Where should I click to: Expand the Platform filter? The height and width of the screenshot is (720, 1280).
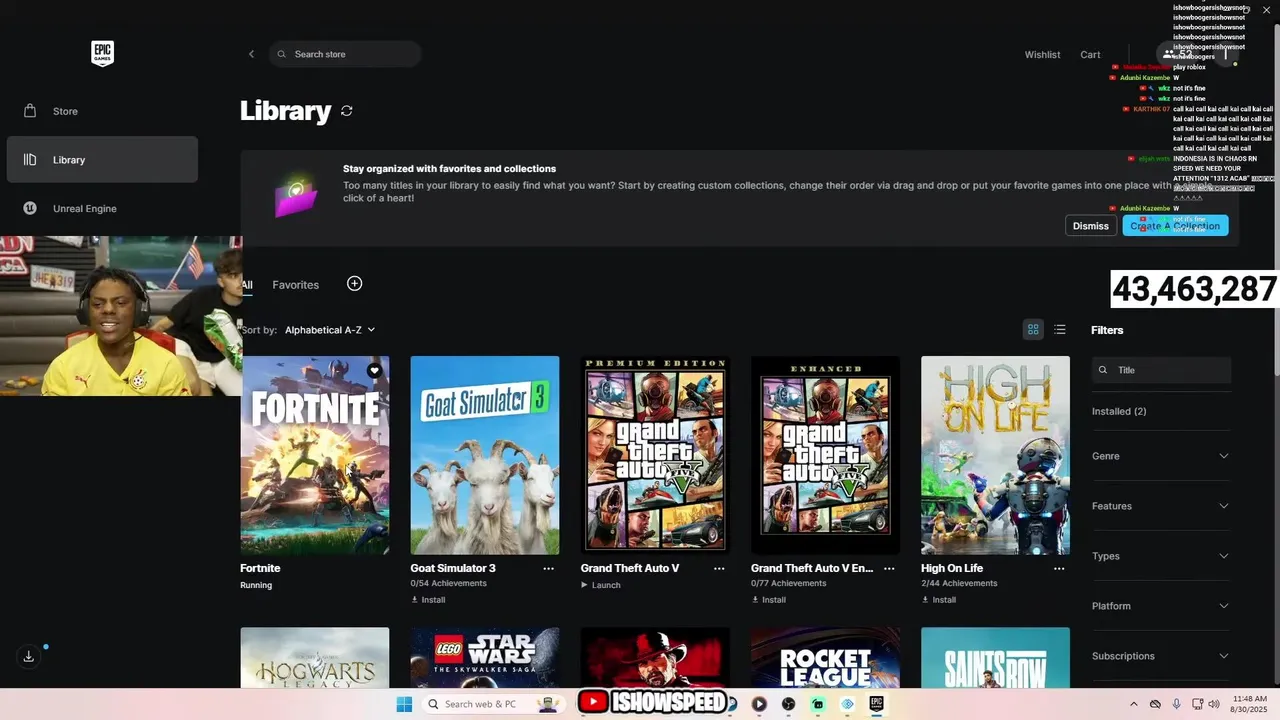coord(1161,606)
